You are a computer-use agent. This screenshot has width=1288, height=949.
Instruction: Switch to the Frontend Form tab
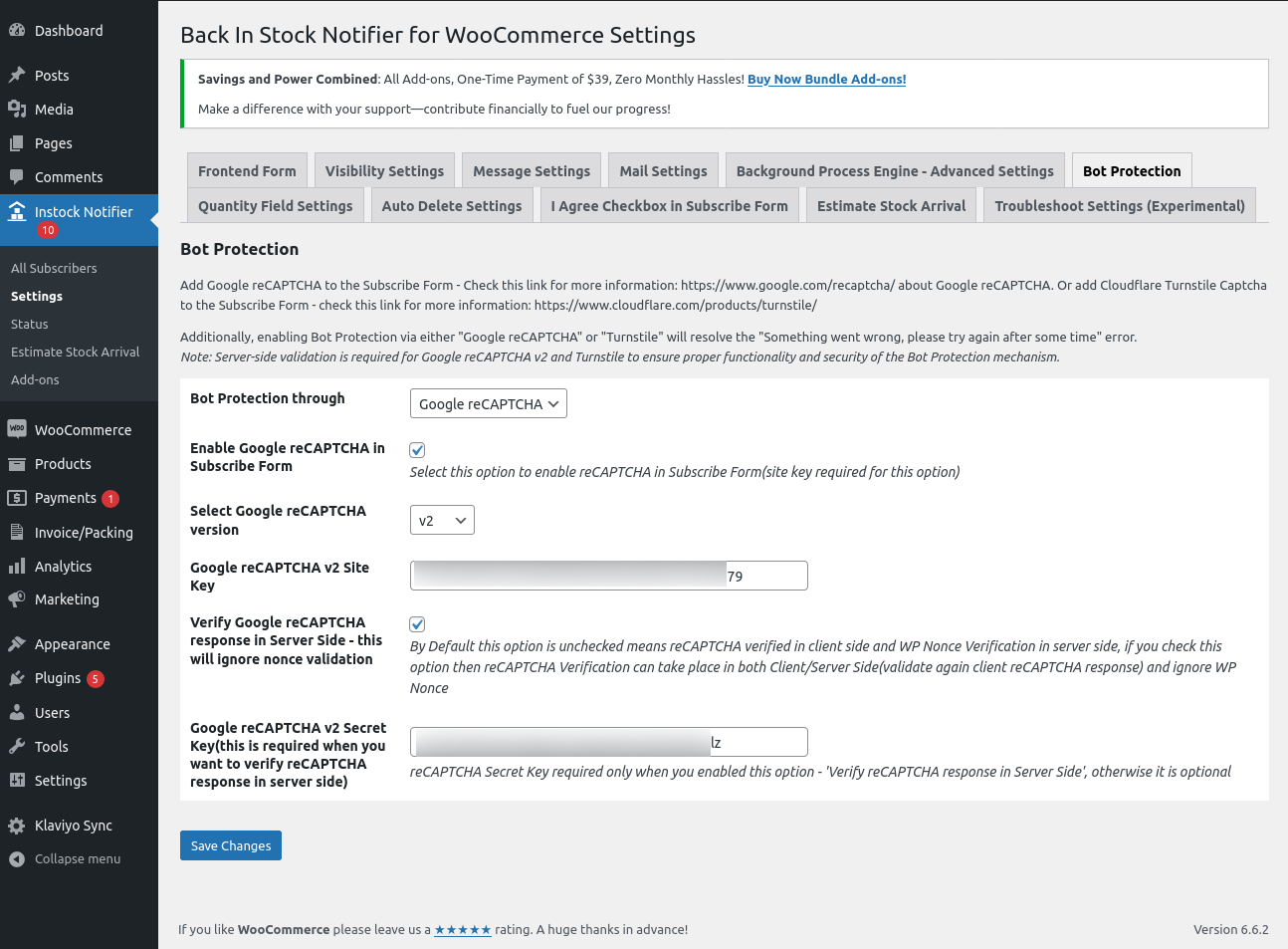pyautogui.click(x=247, y=170)
